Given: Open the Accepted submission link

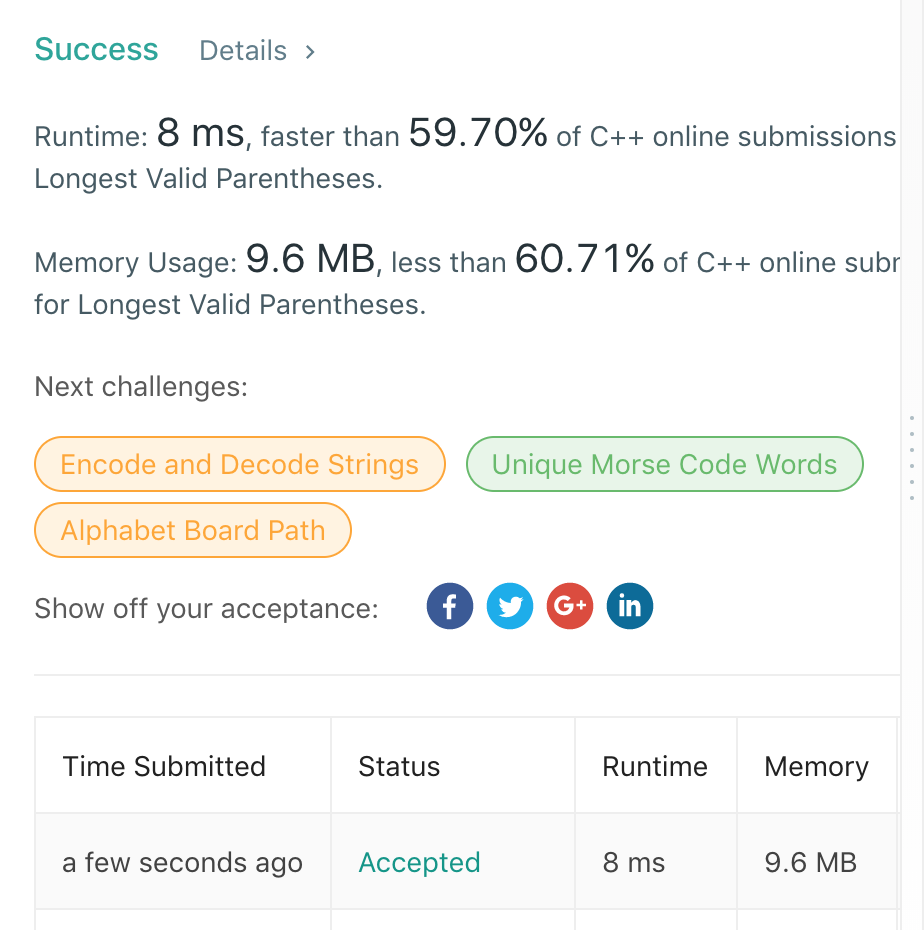Looking at the screenshot, I should 419,862.
